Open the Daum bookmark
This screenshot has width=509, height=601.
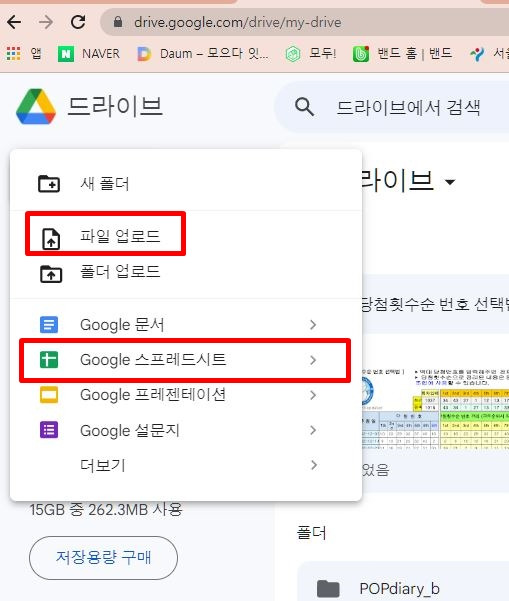(203, 53)
